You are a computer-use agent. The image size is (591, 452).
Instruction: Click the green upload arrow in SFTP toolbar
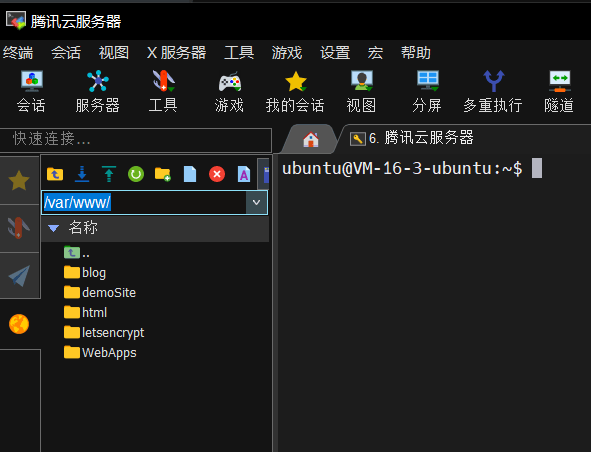click(109, 174)
